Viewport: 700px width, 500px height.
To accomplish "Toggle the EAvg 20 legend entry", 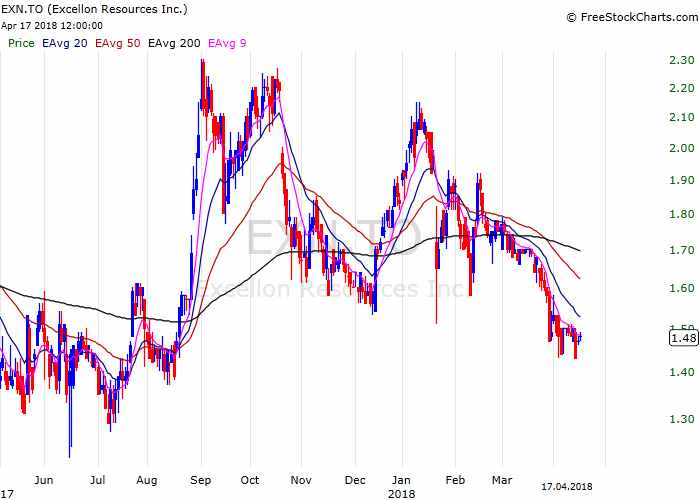I will (65, 43).
